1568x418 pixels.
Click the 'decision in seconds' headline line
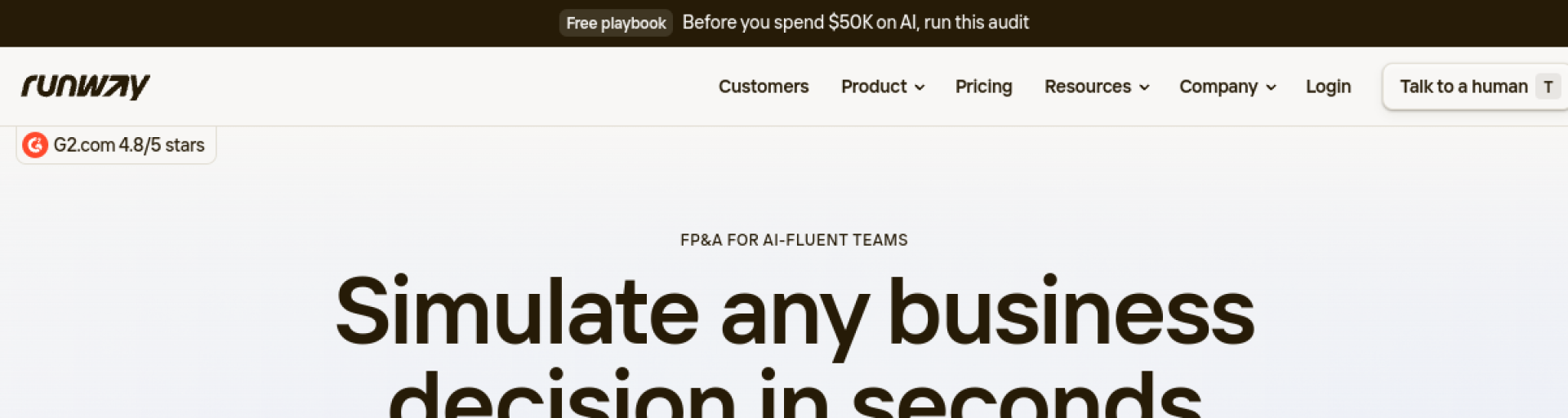click(x=794, y=396)
